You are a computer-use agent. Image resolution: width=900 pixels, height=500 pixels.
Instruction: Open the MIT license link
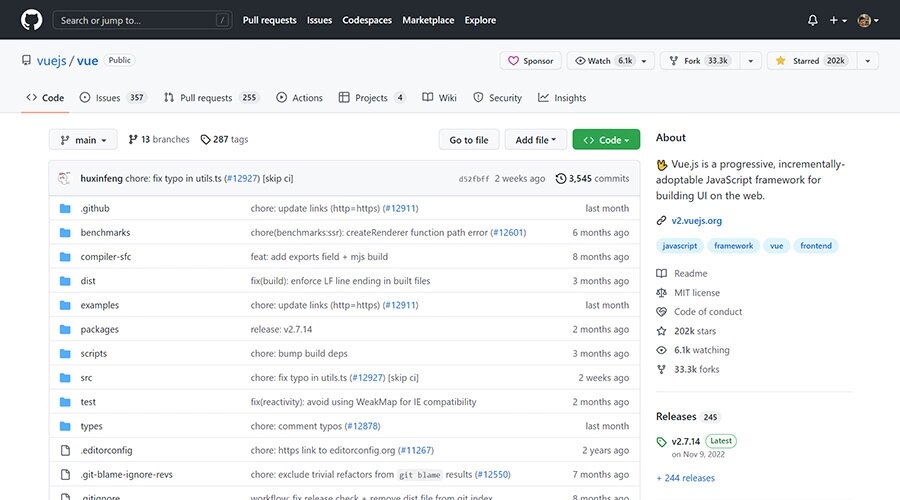[688, 293]
